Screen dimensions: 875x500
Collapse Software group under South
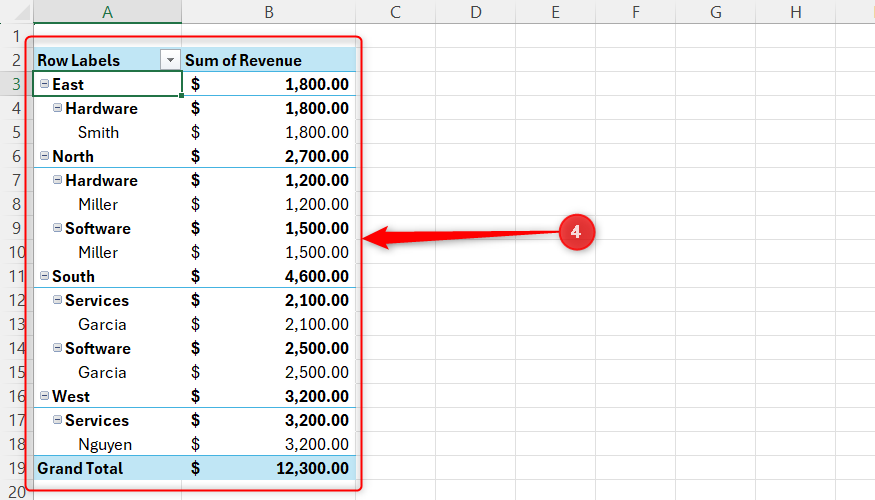click(57, 348)
